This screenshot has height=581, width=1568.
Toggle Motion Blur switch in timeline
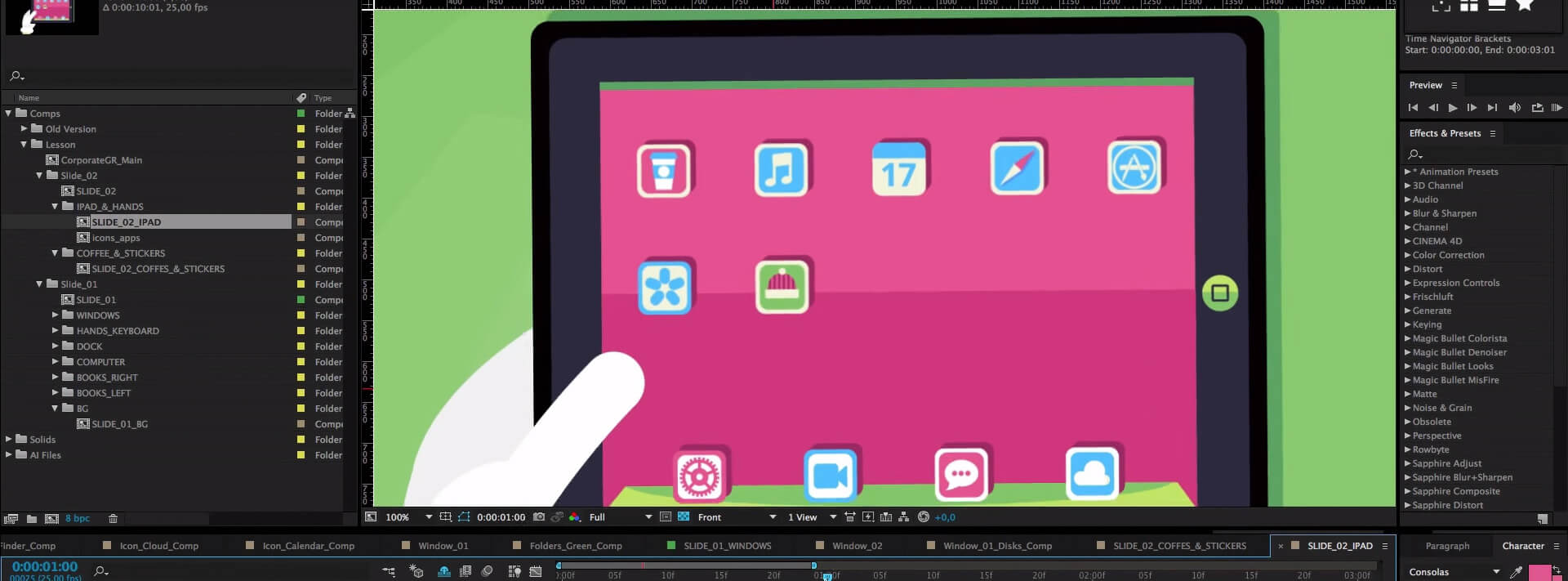(x=488, y=572)
